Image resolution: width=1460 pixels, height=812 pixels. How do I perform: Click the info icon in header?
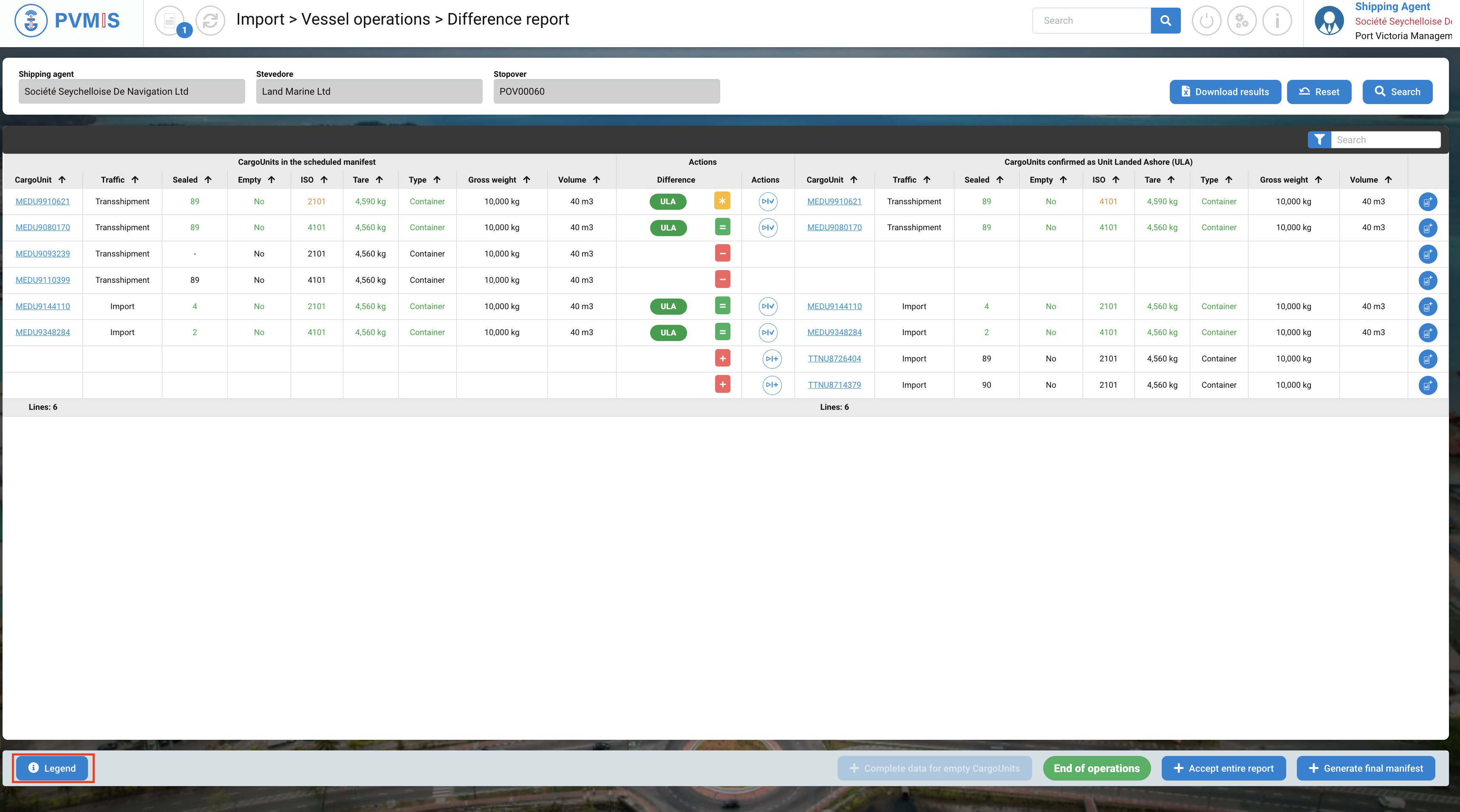point(1276,21)
